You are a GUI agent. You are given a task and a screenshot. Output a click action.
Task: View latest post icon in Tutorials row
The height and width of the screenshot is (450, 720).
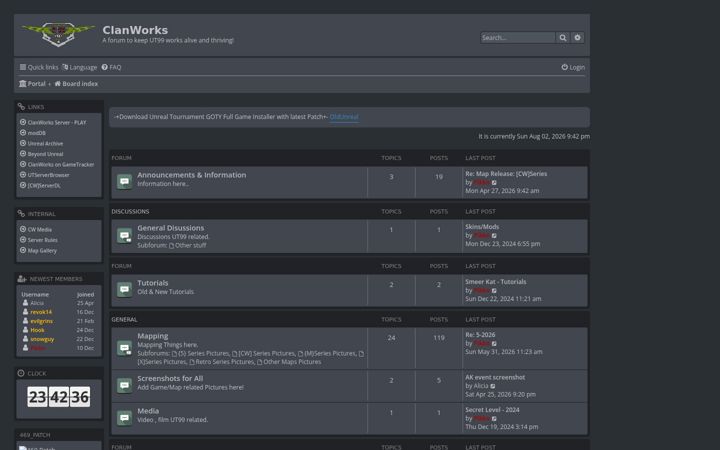point(494,291)
